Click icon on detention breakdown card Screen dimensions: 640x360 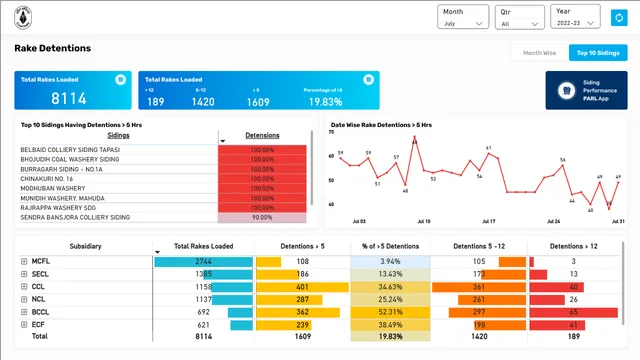[x=368, y=79]
